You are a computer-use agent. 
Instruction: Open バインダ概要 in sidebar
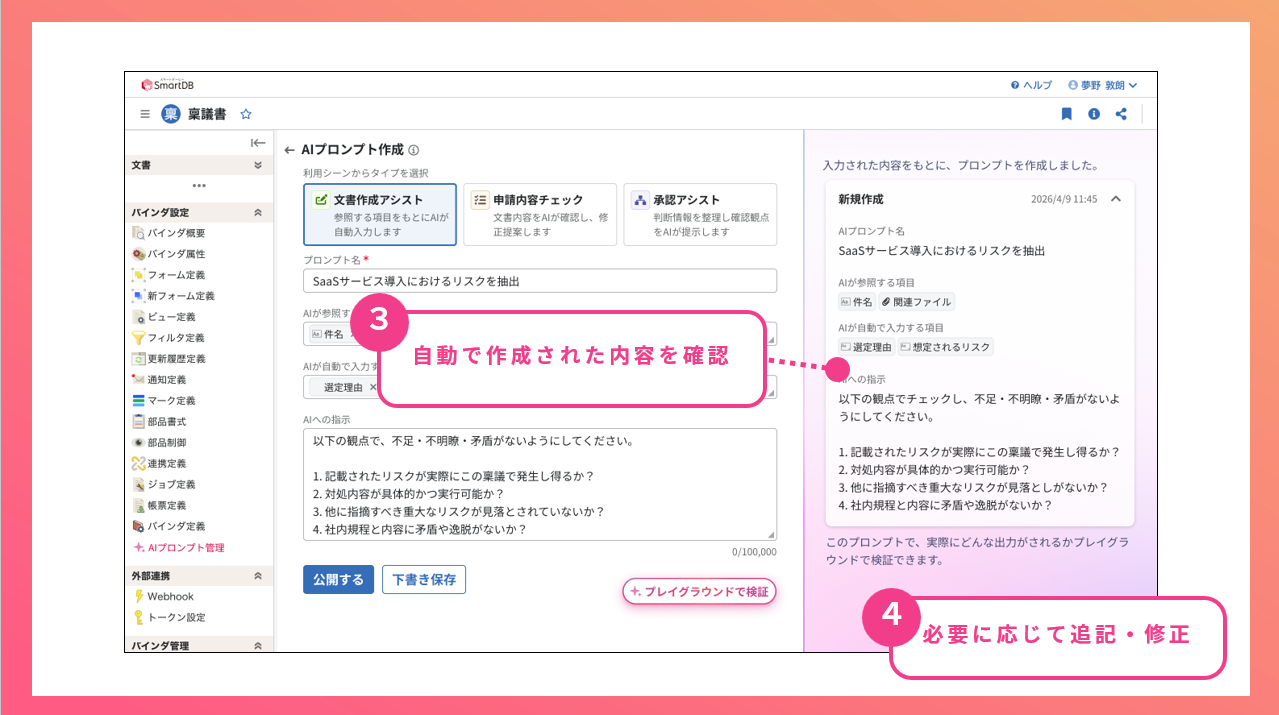[169, 233]
